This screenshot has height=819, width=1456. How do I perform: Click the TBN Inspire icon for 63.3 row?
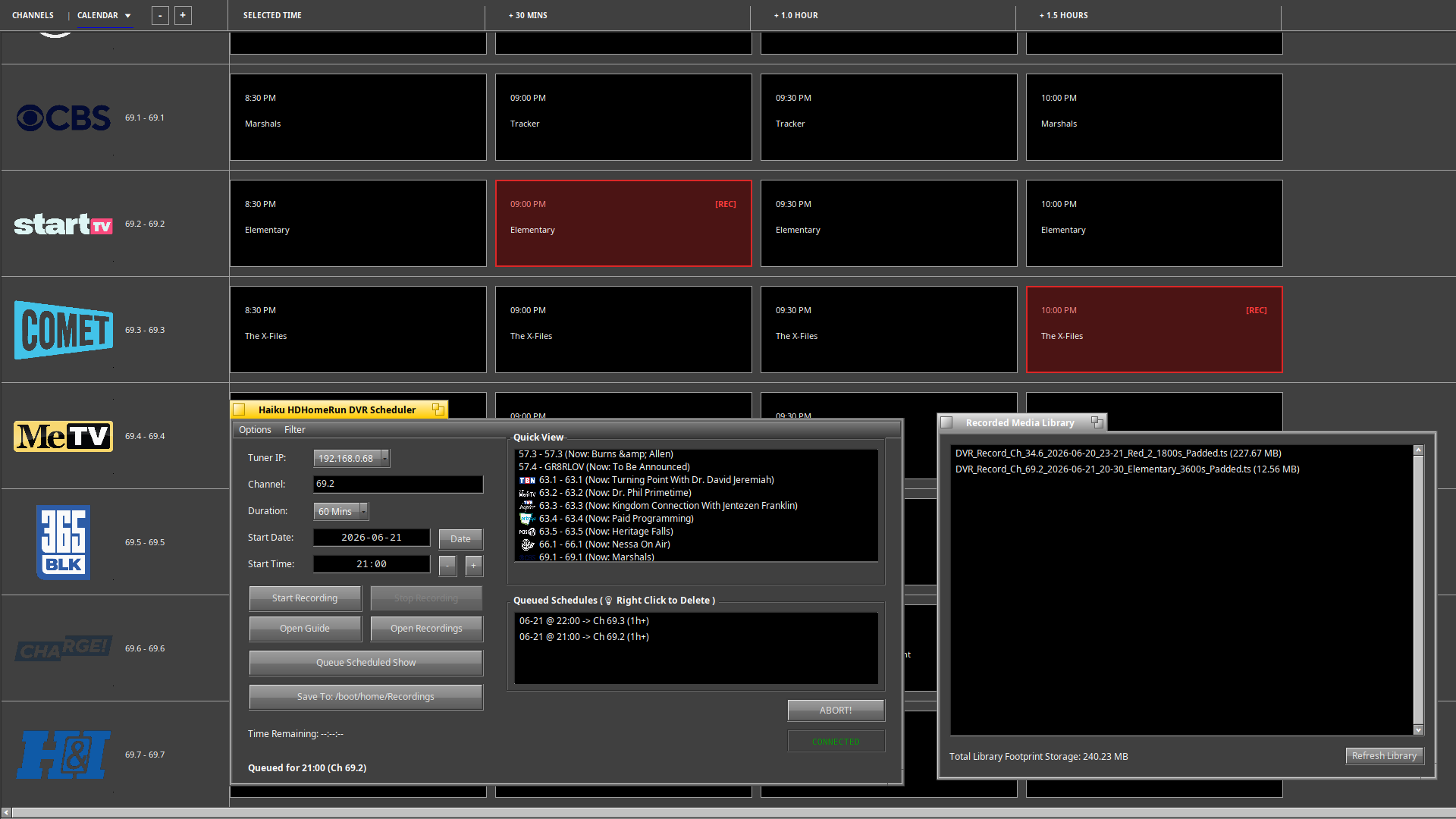(x=527, y=506)
